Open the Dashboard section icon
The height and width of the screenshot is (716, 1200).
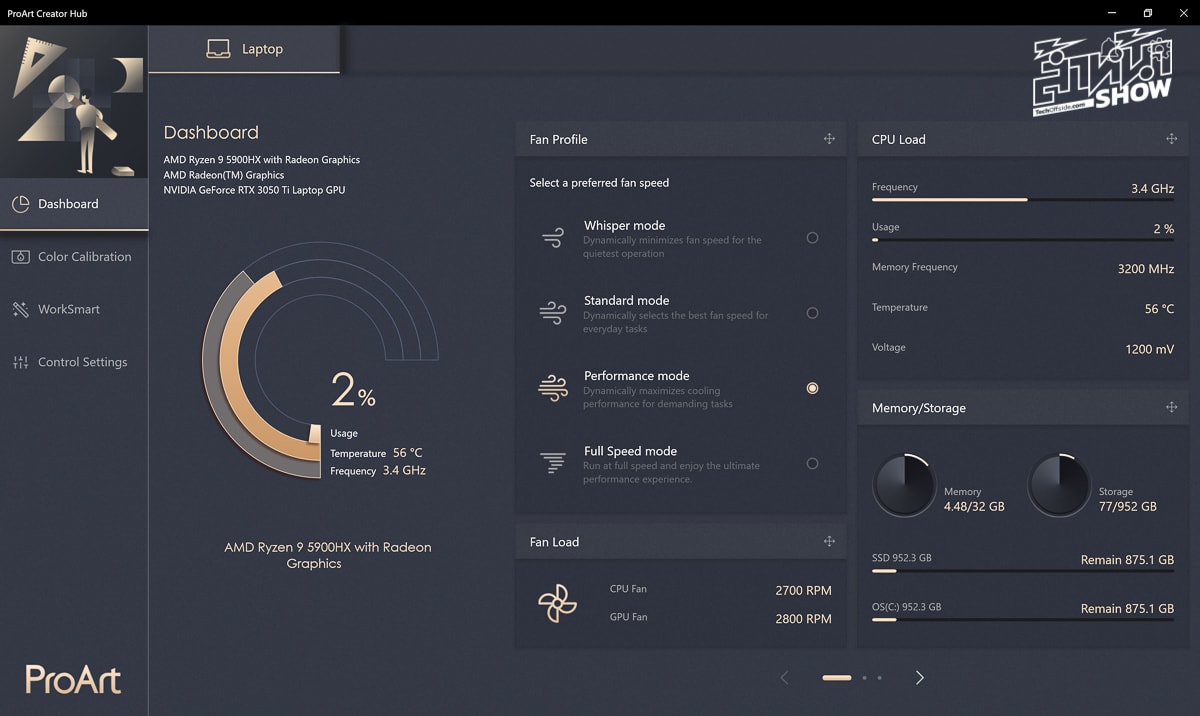(x=20, y=204)
